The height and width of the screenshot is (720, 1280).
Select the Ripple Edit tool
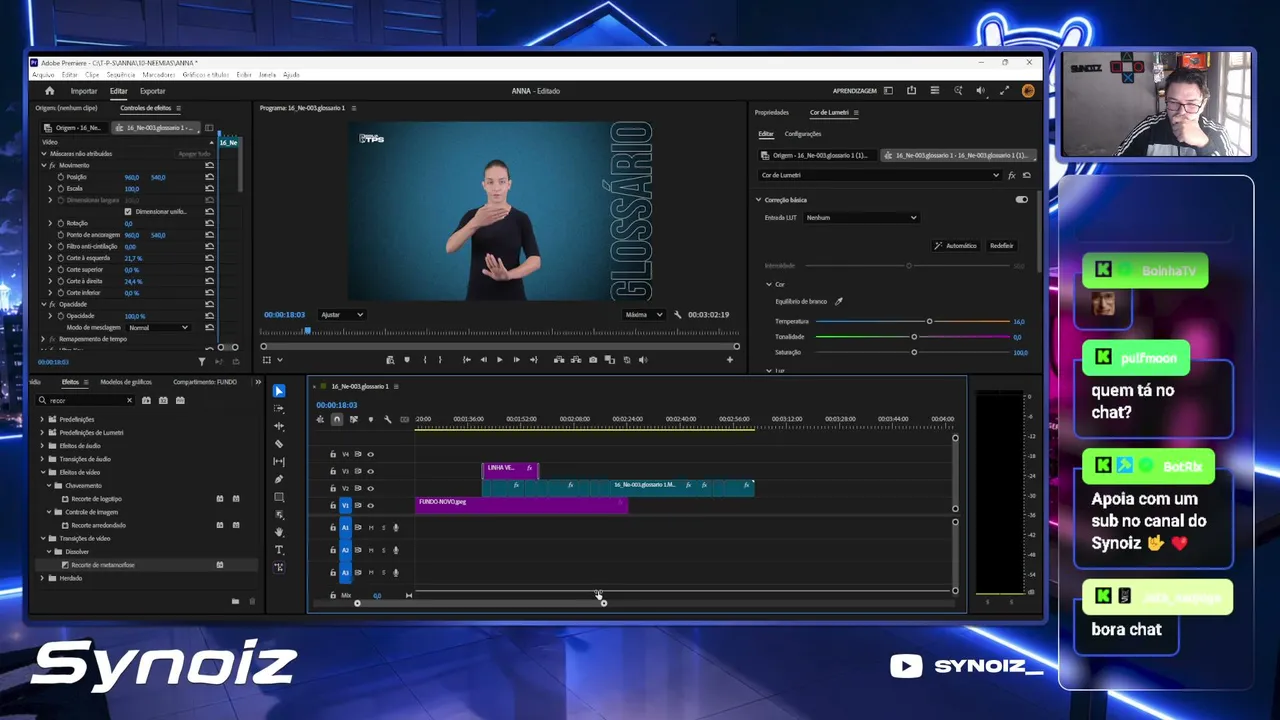click(x=279, y=426)
